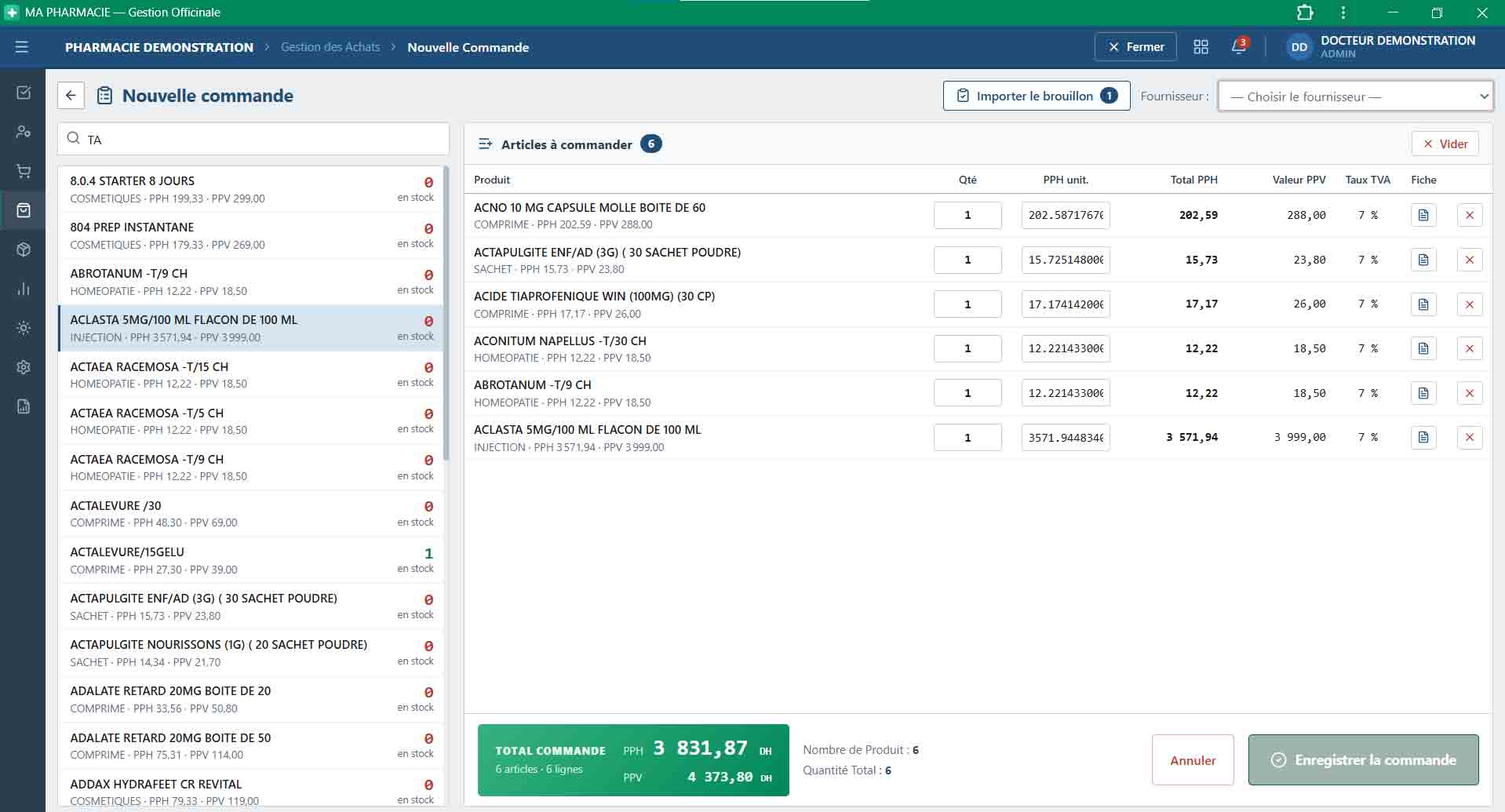The height and width of the screenshot is (812, 1505).
Task: Click the extension puzzle icon in title bar
Action: pos(1305,13)
